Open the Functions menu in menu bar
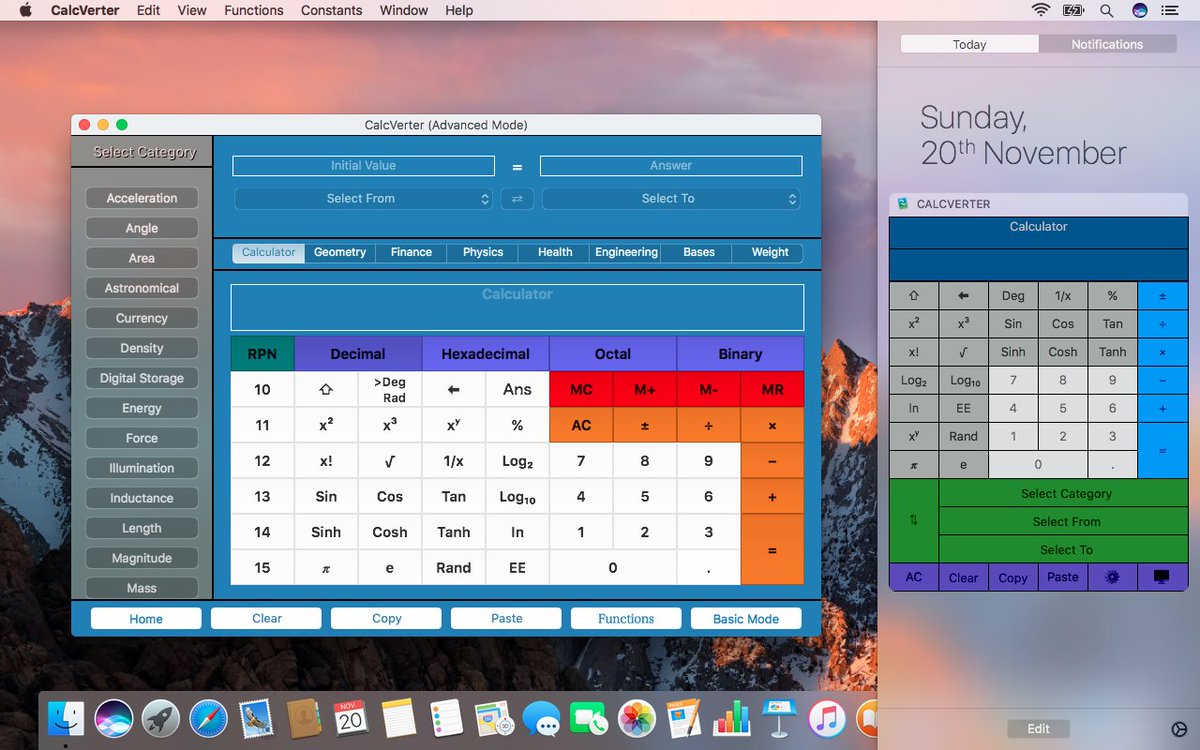1200x750 pixels. coord(254,10)
